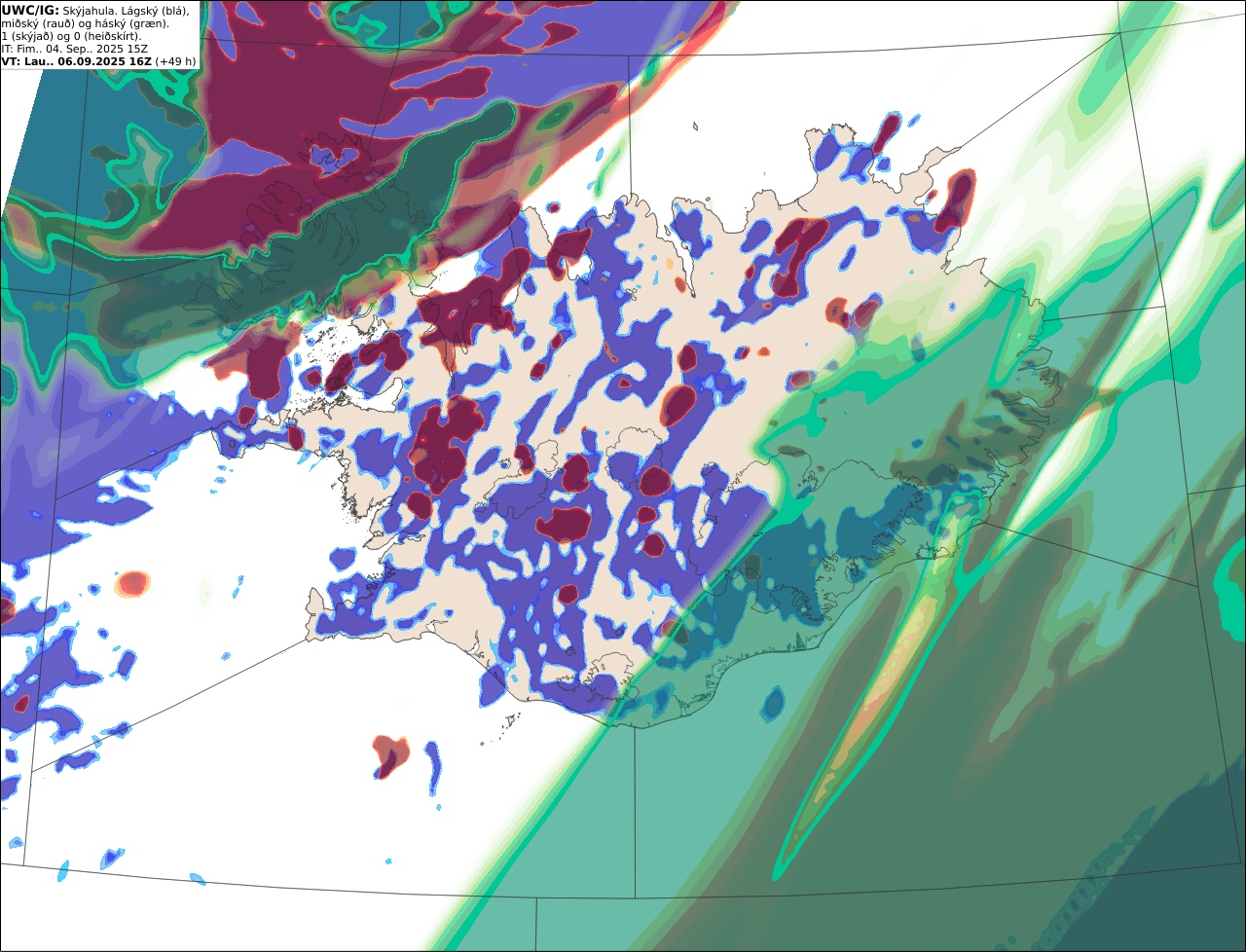Click the '1 (skýjað) og 0 (heiðskírt).' line
This screenshot has height=952, width=1246.
(x=71, y=36)
